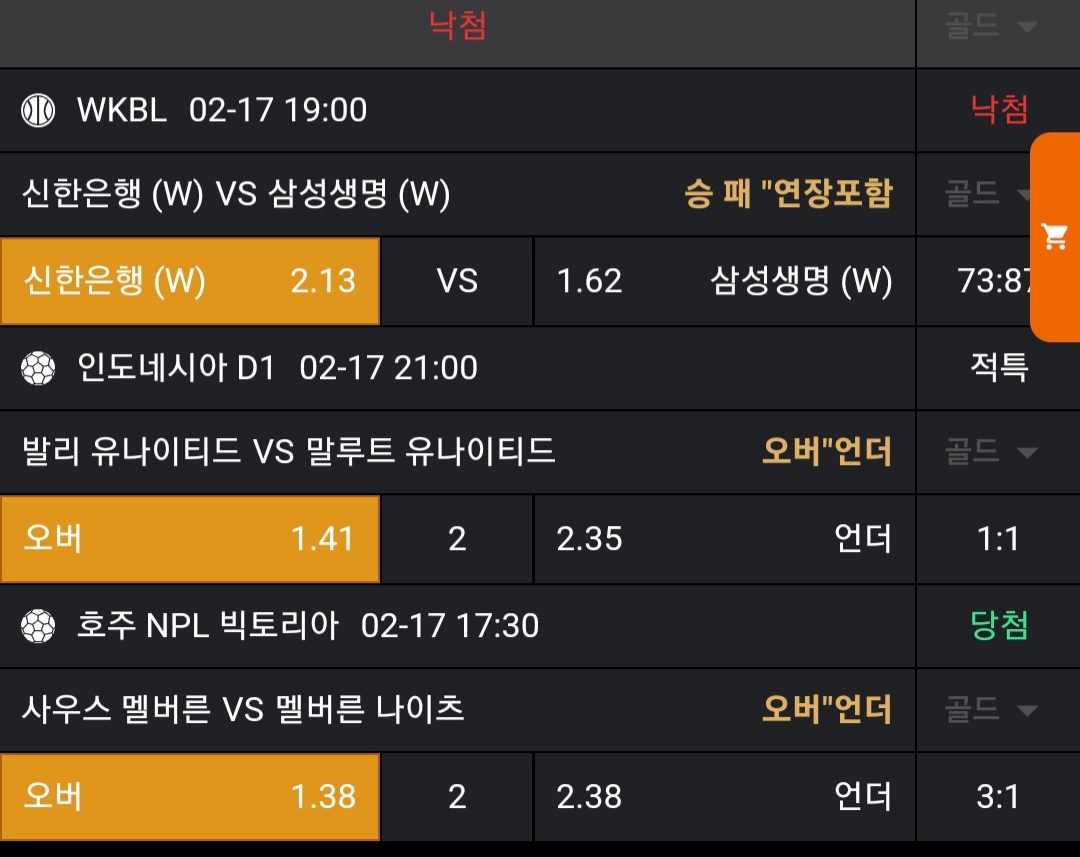Image resolution: width=1080 pixels, height=857 pixels.
Task: Open 골드 dropdown for 발리 유나이티드 match
Action: [x=990, y=453]
